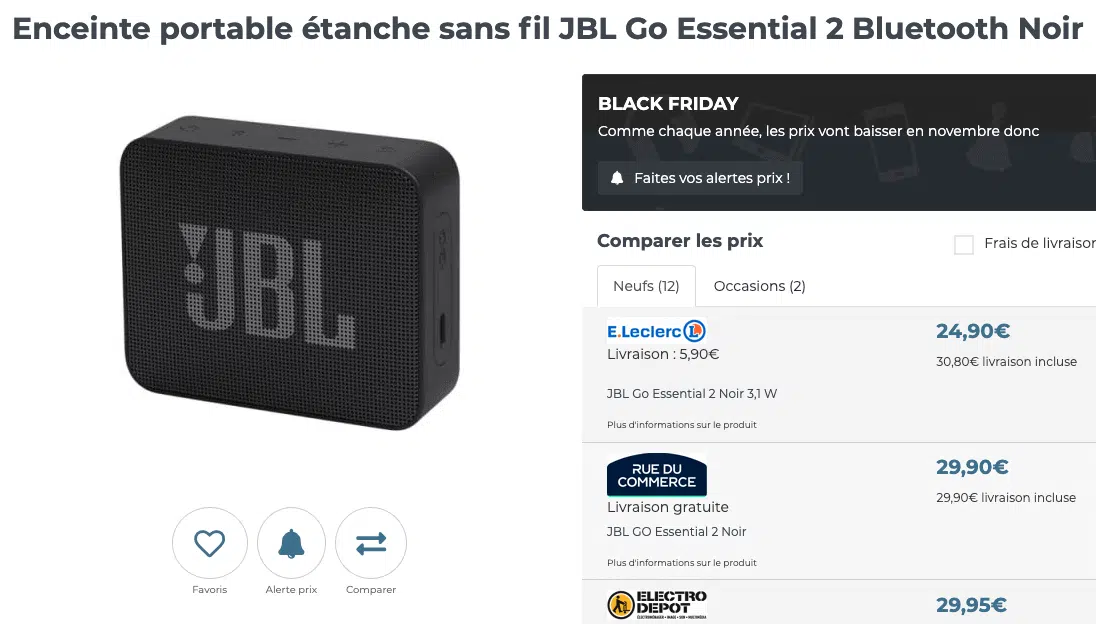Open the E.Leclerc store logo
Viewport: 1096px width, 624px height.
coord(656,330)
